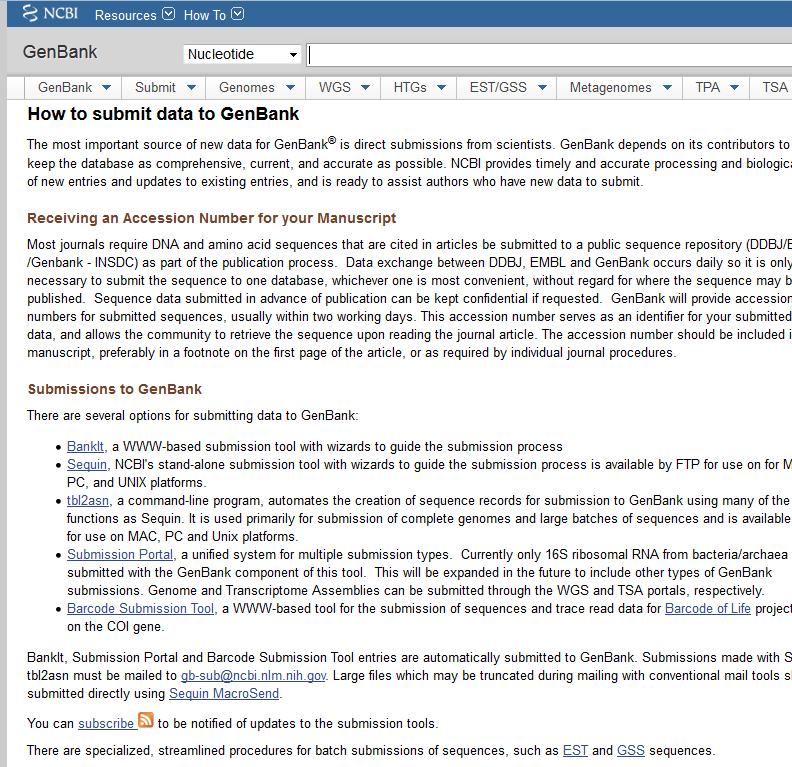Click the GenBank title text
Viewport: 792px width, 767px height.
click(60, 52)
